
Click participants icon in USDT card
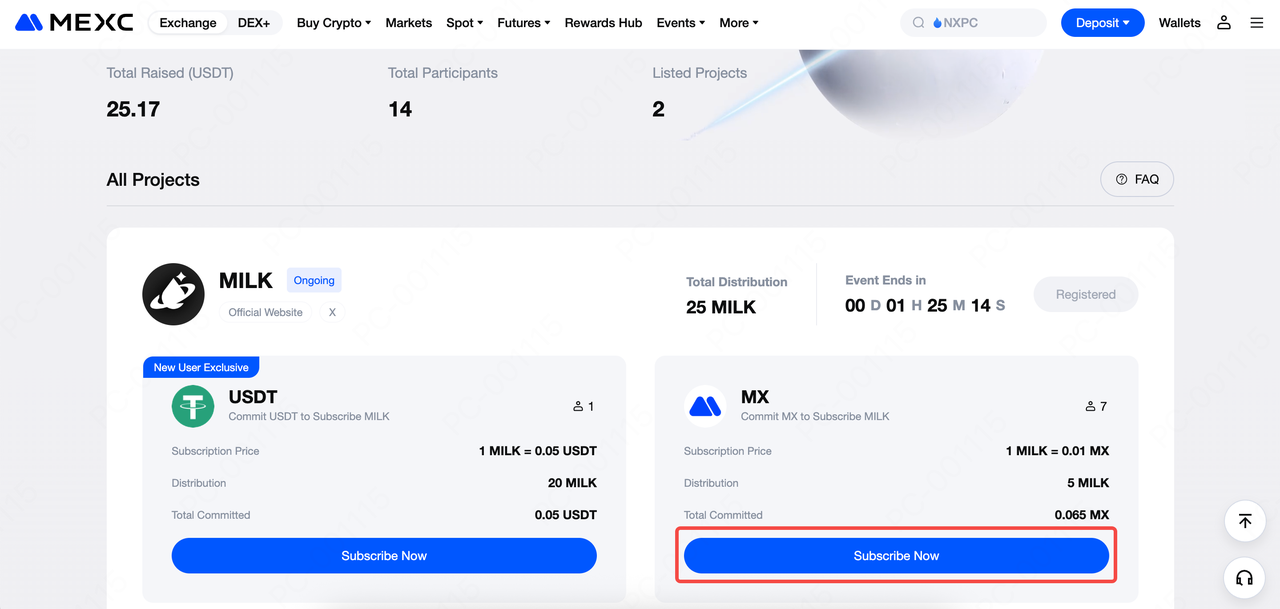coord(578,406)
